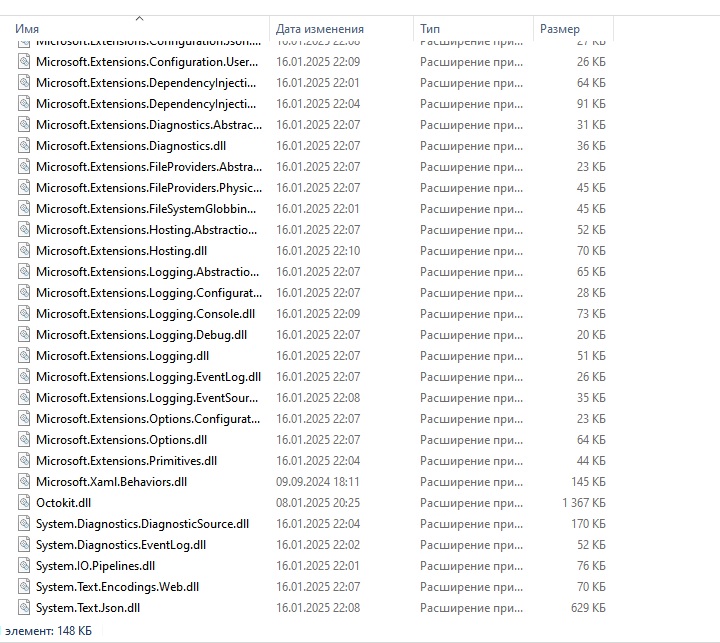
Task: Click the date 09.09.2024 18:11
Action: click(318, 481)
